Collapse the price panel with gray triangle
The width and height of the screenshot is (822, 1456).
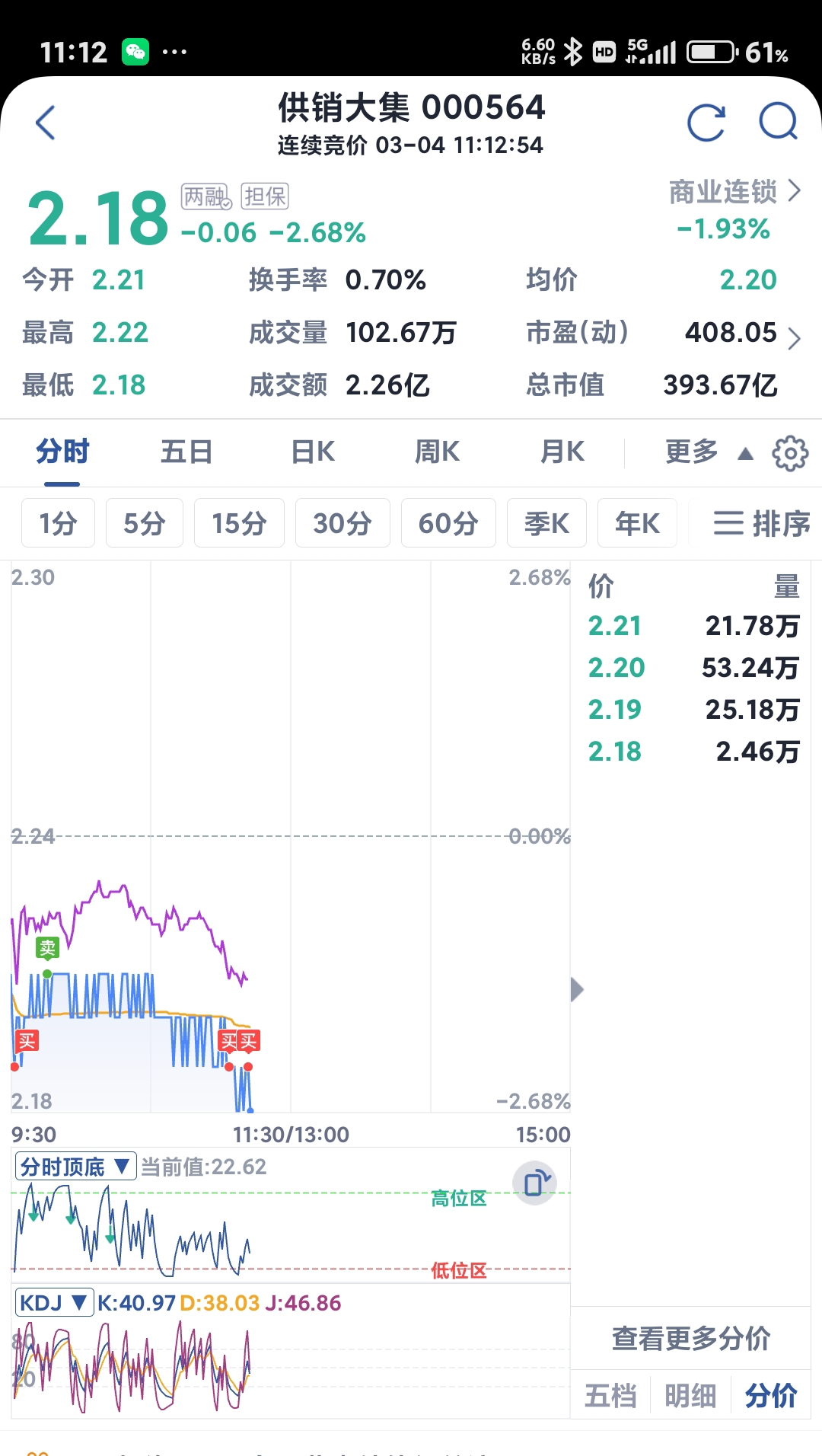click(x=578, y=989)
